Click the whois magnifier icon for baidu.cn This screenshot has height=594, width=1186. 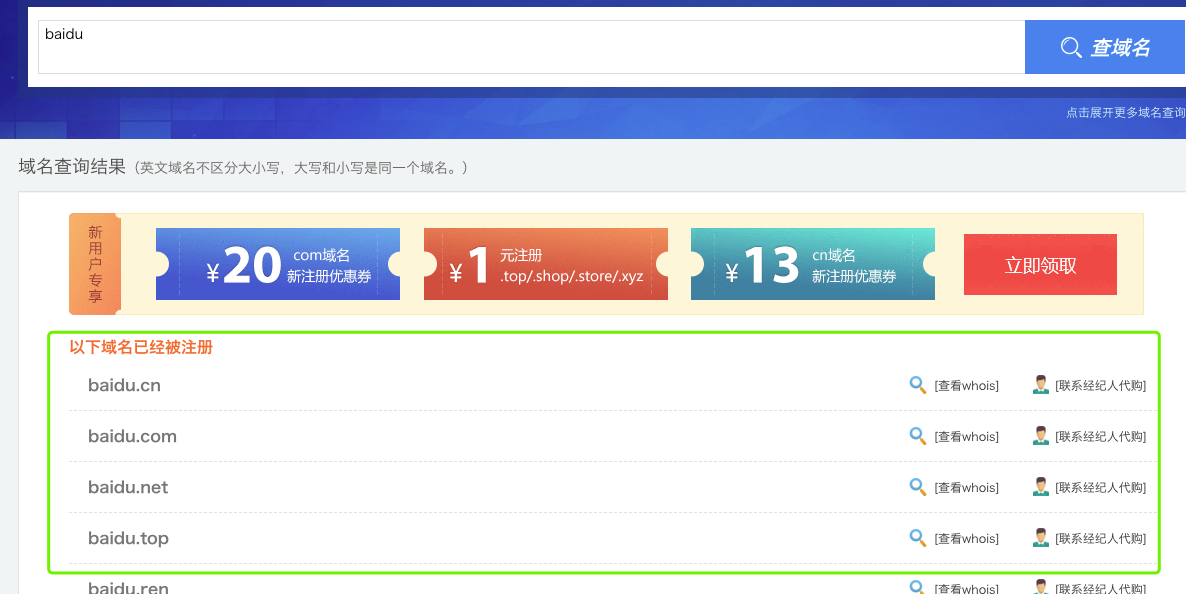pos(917,385)
